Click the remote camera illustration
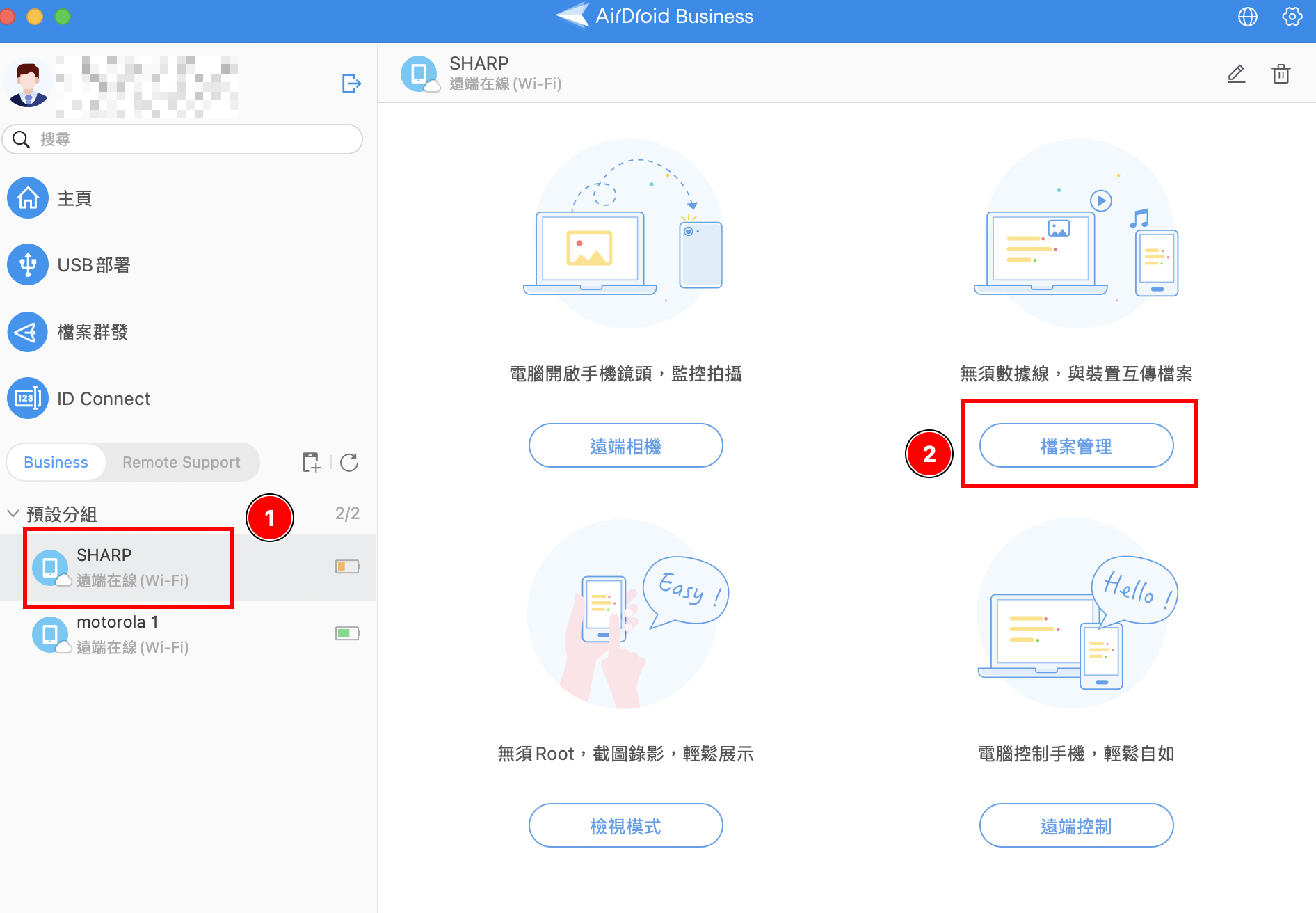This screenshot has height=913, width=1316. click(625, 234)
